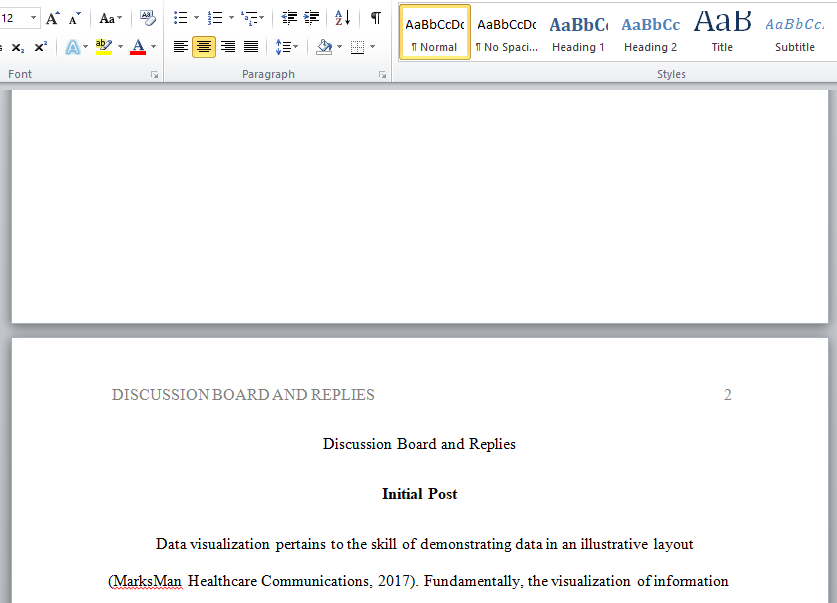Justify the paragraph text
The image size is (837, 603).
(x=251, y=47)
